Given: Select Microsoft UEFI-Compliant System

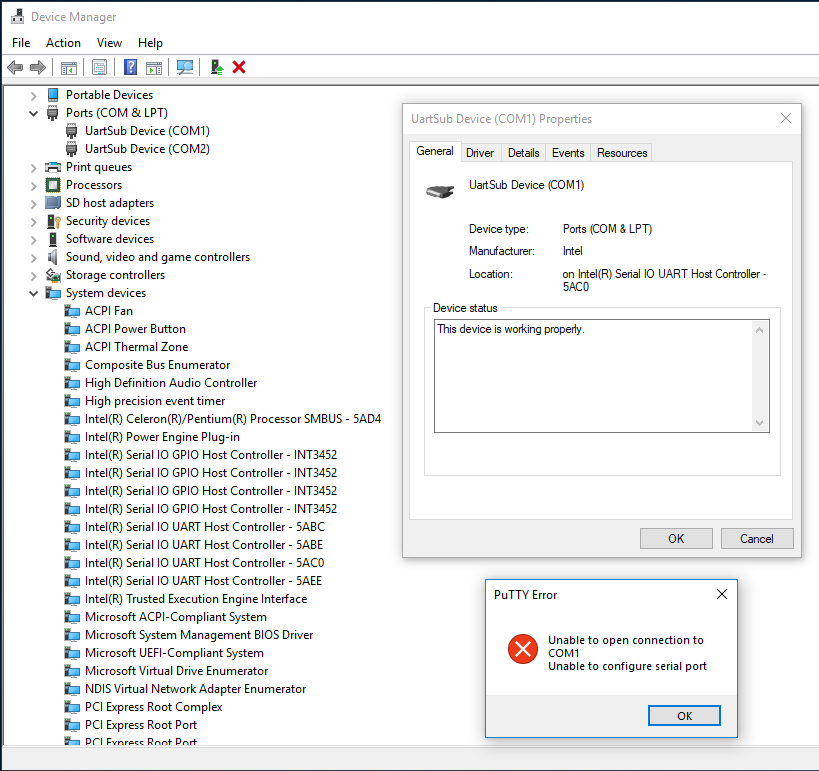Looking at the screenshot, I should [x=174, y=653].
